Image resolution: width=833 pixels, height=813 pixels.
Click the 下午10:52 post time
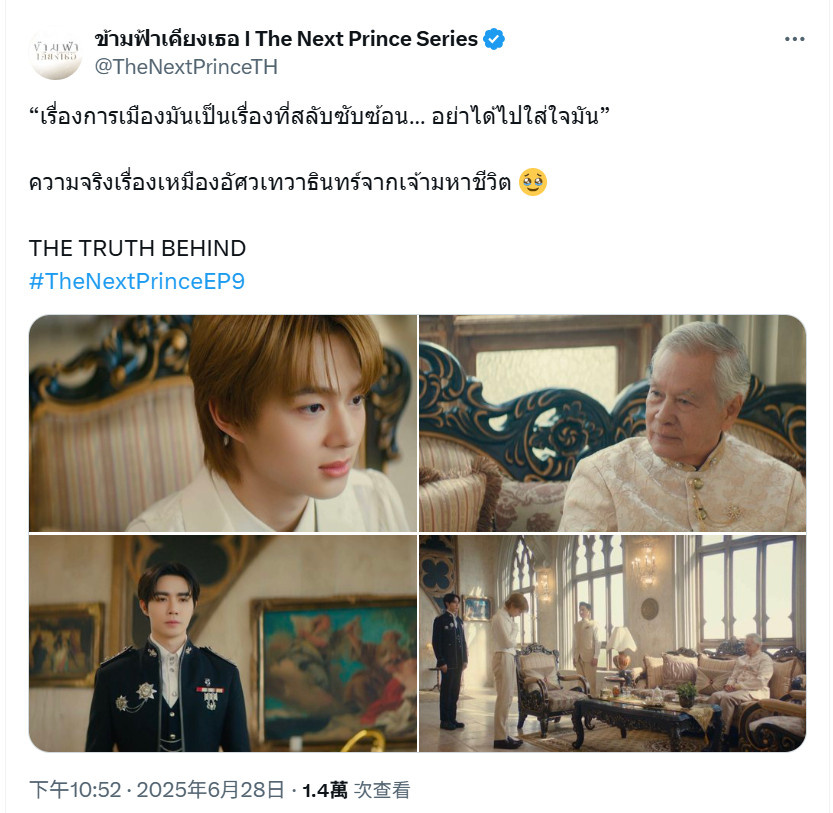coord(75,790)
